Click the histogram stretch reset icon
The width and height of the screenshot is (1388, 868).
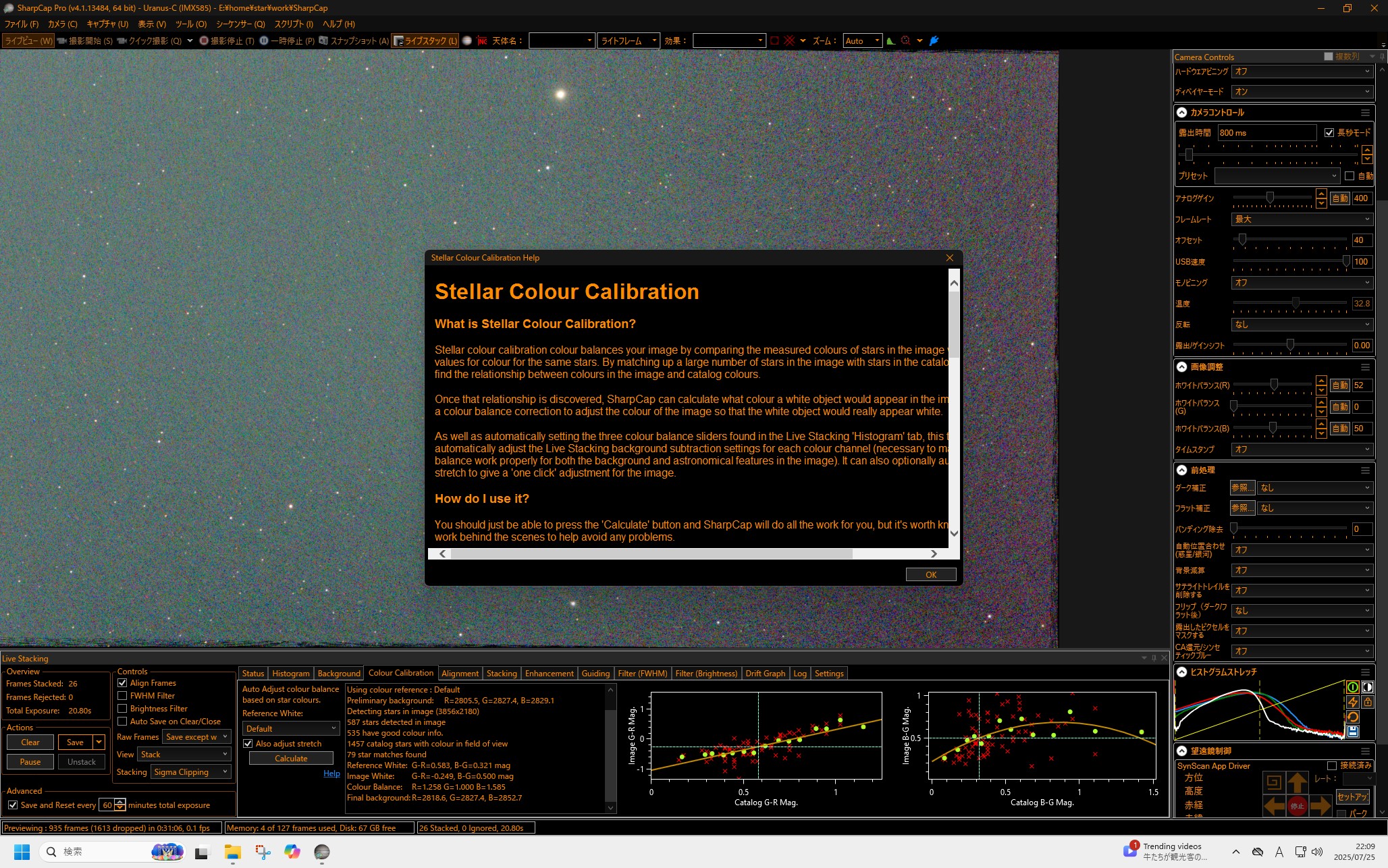pos(1353,717)
